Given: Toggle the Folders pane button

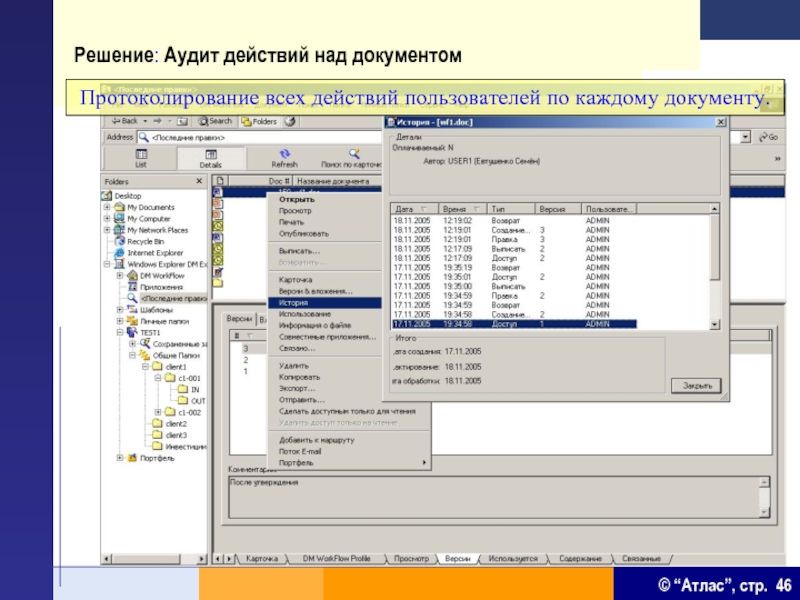Looking at the screenshot, I should tap(259, 121).
